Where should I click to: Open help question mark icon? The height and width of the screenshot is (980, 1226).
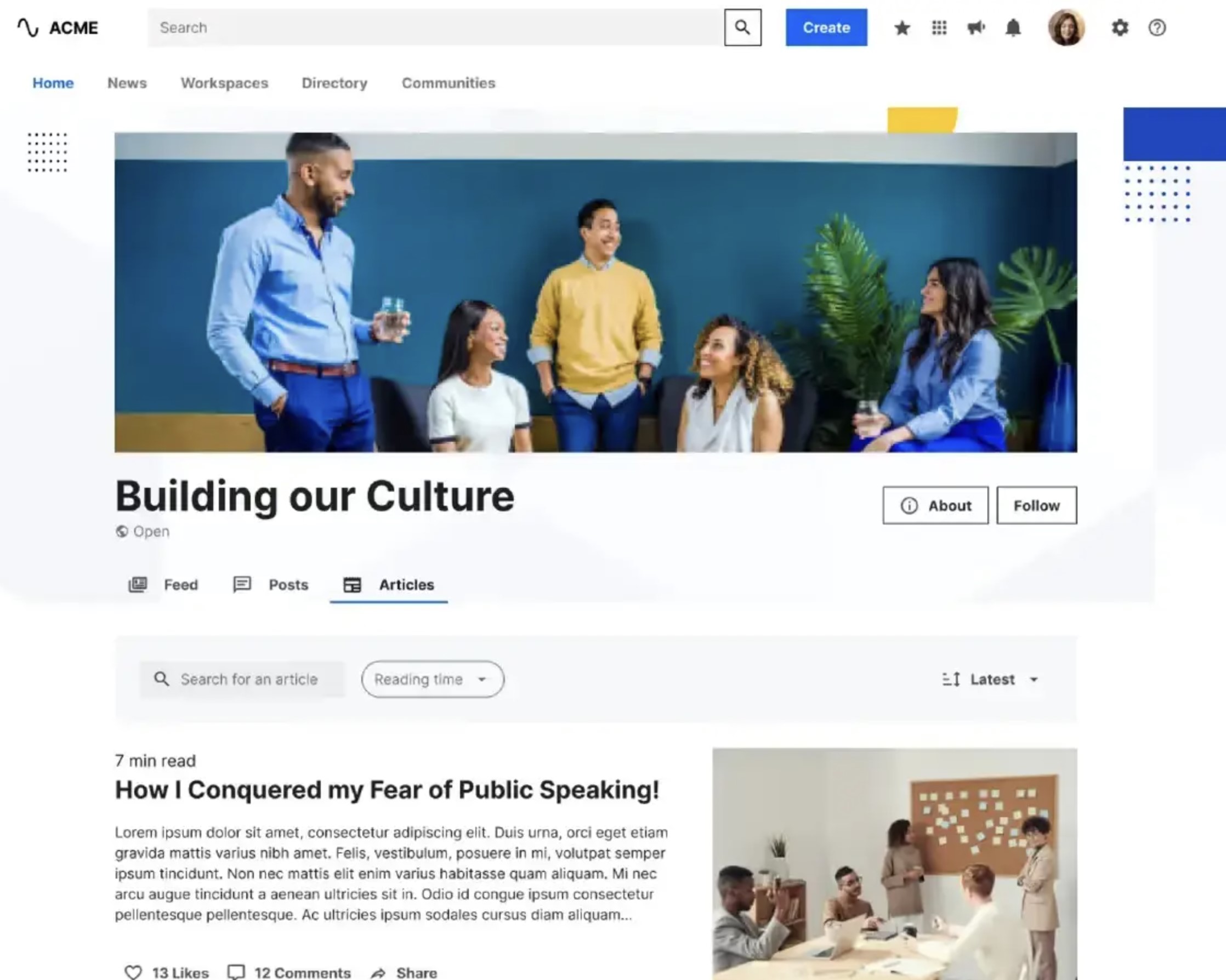point(1157,27)
